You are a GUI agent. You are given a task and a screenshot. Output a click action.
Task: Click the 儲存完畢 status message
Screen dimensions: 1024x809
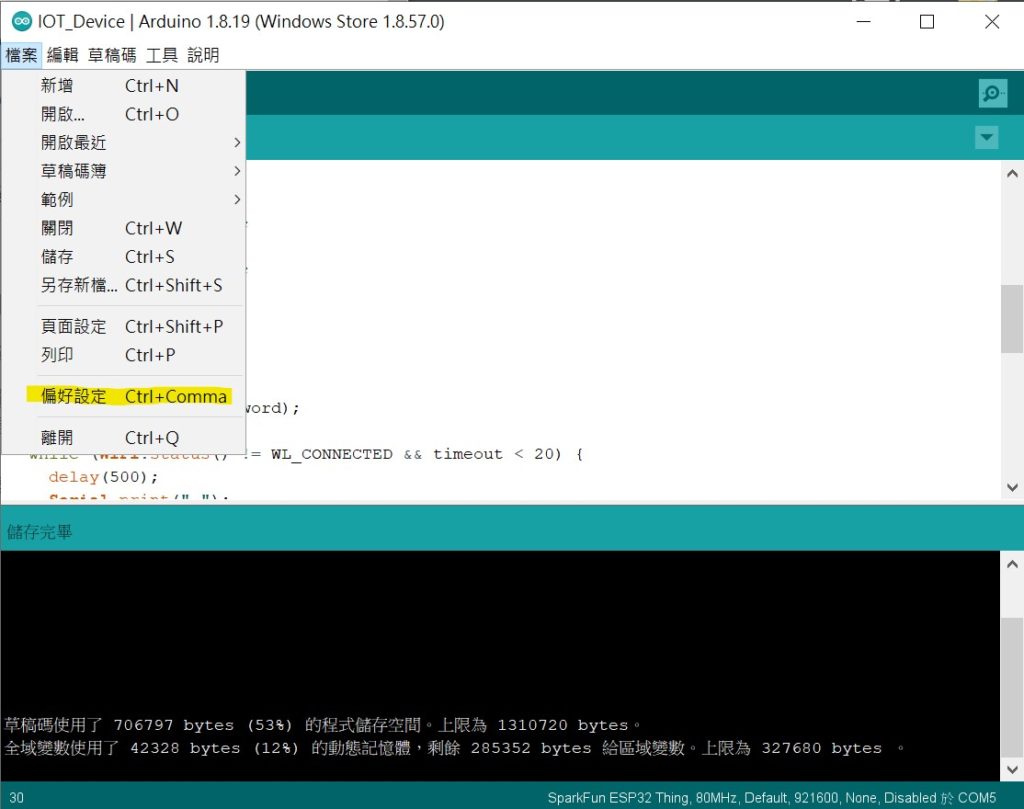(x=39, y=532)
